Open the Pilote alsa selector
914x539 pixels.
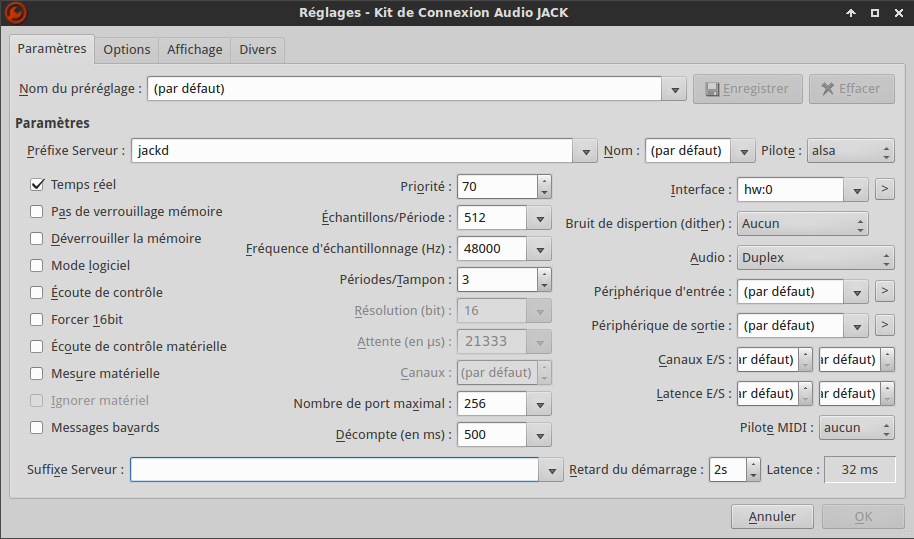(x=850, y=151)
